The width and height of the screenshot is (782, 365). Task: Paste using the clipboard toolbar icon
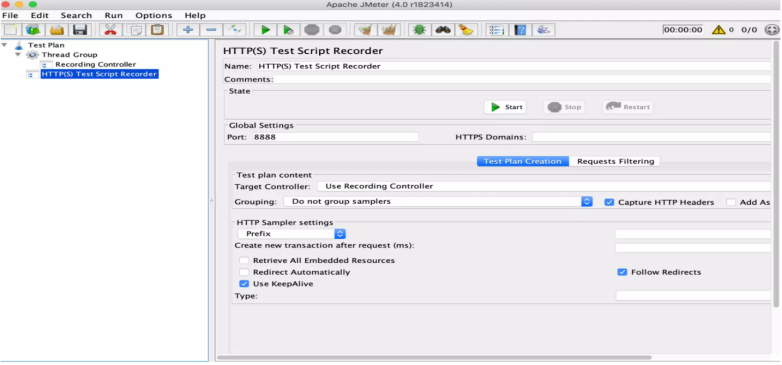[157, 30]
